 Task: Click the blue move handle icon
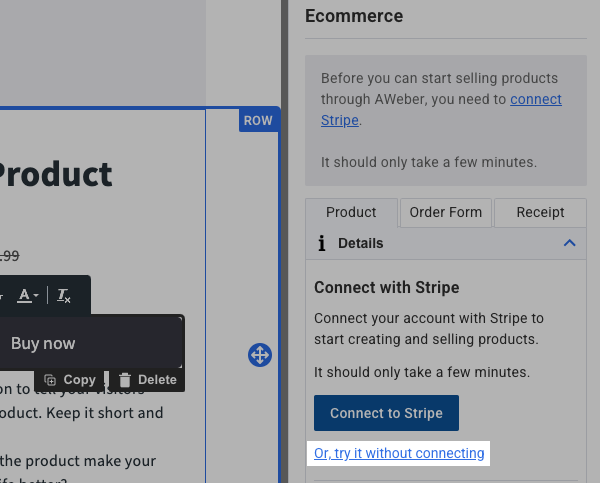click(259, 355)
